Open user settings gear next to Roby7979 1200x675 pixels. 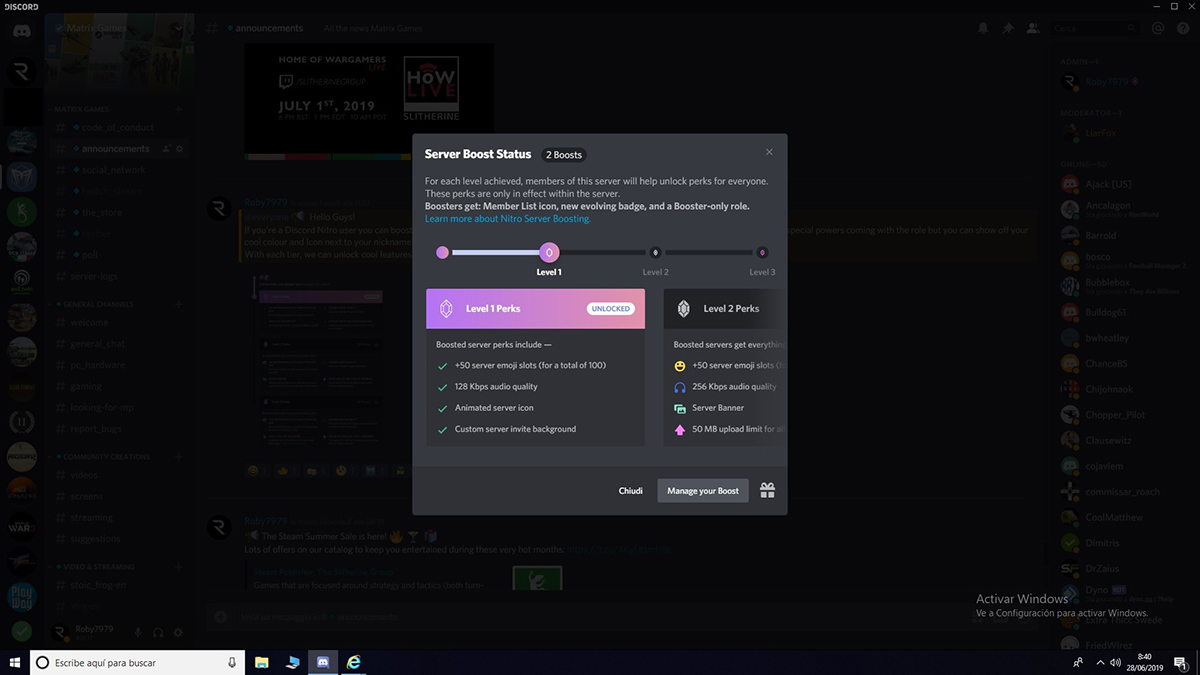click(x=178, y=632)
